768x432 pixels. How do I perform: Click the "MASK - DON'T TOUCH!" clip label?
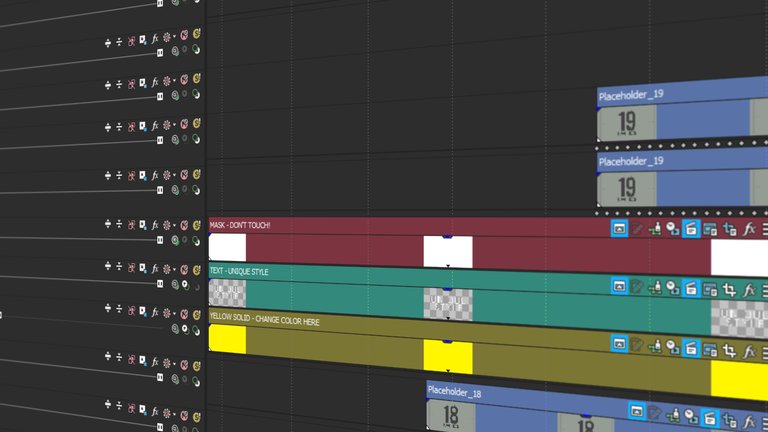(240, 225)
